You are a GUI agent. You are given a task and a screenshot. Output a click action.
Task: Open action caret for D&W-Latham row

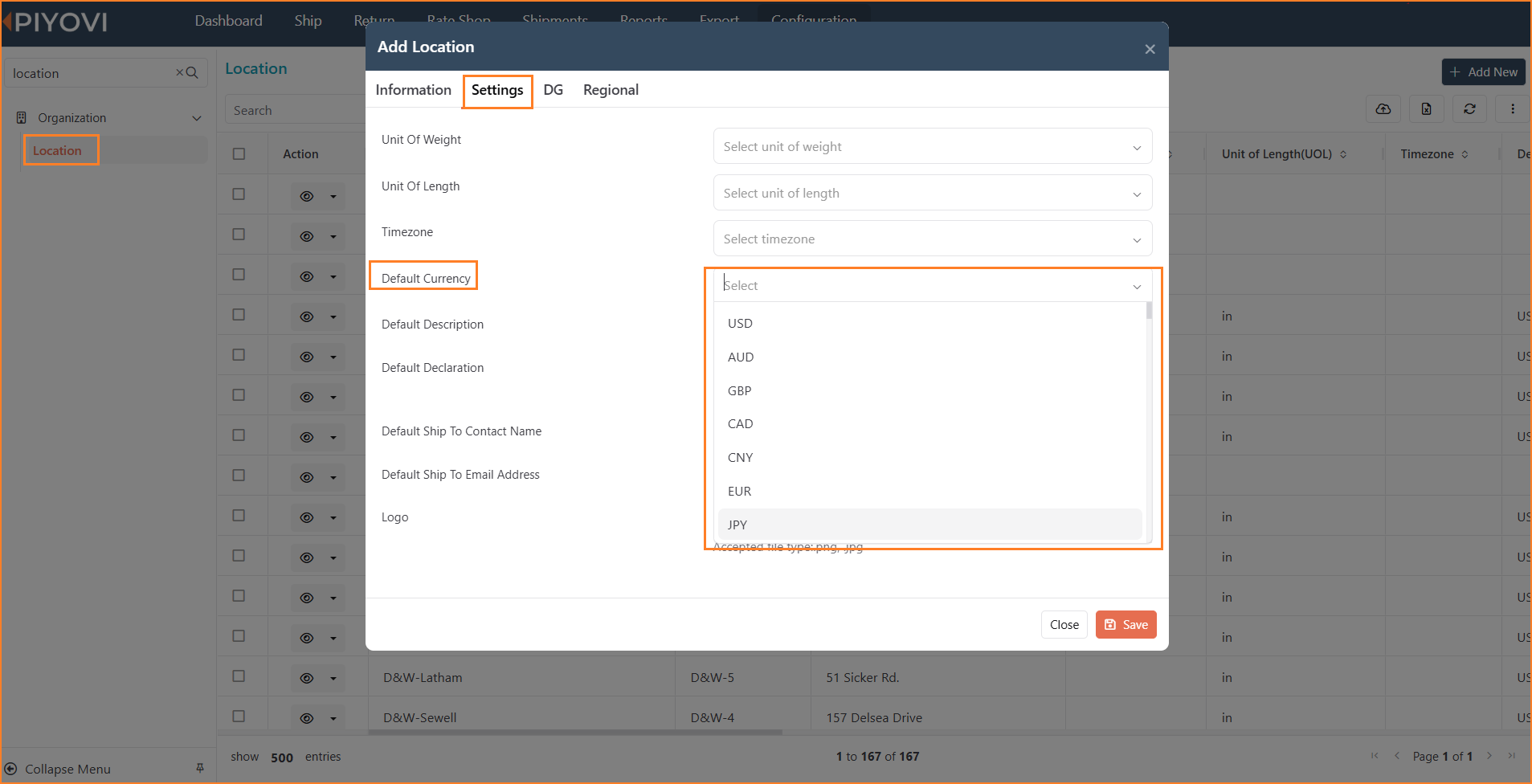click(x=333, y=678)
